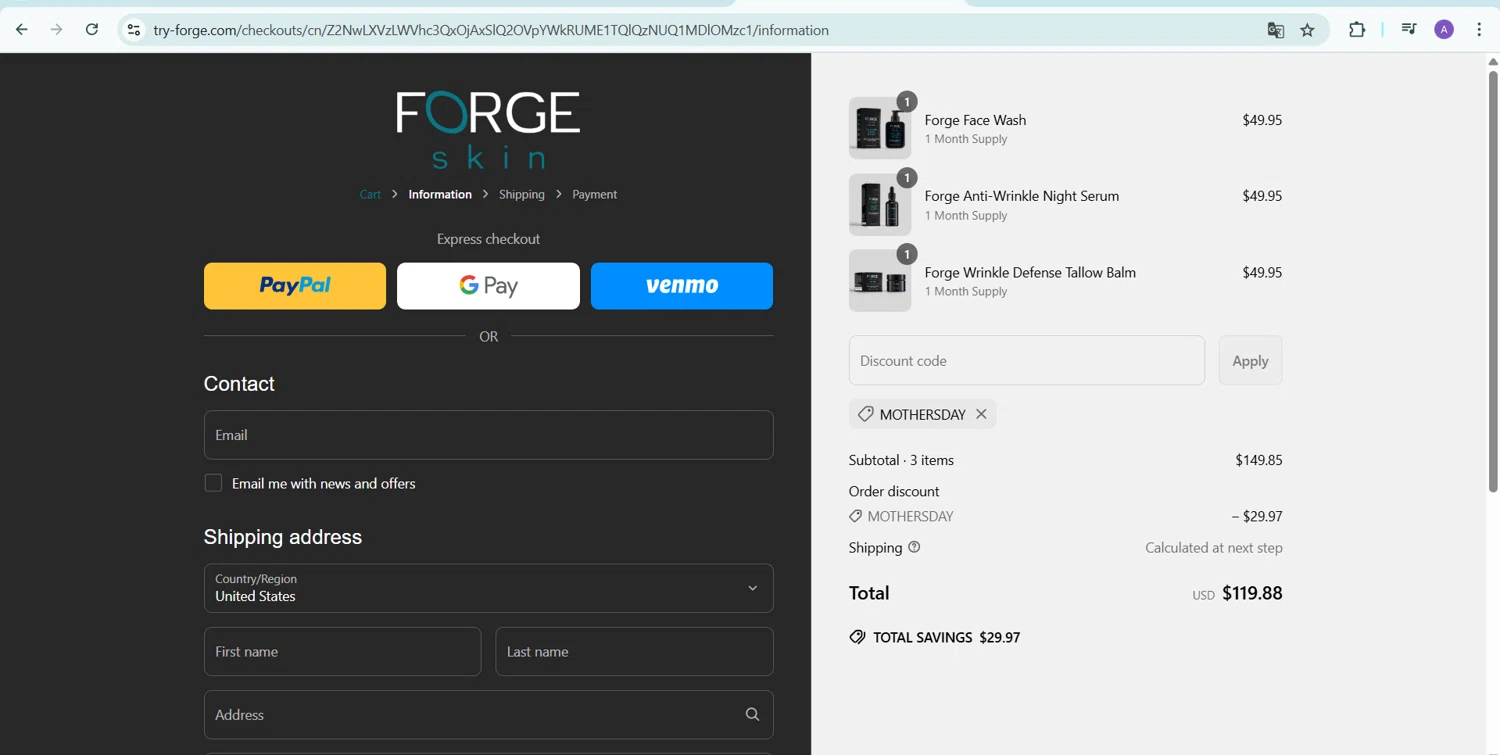1500x755 pixels.
Task: Focus the Address input field
Action: point(488,714)
